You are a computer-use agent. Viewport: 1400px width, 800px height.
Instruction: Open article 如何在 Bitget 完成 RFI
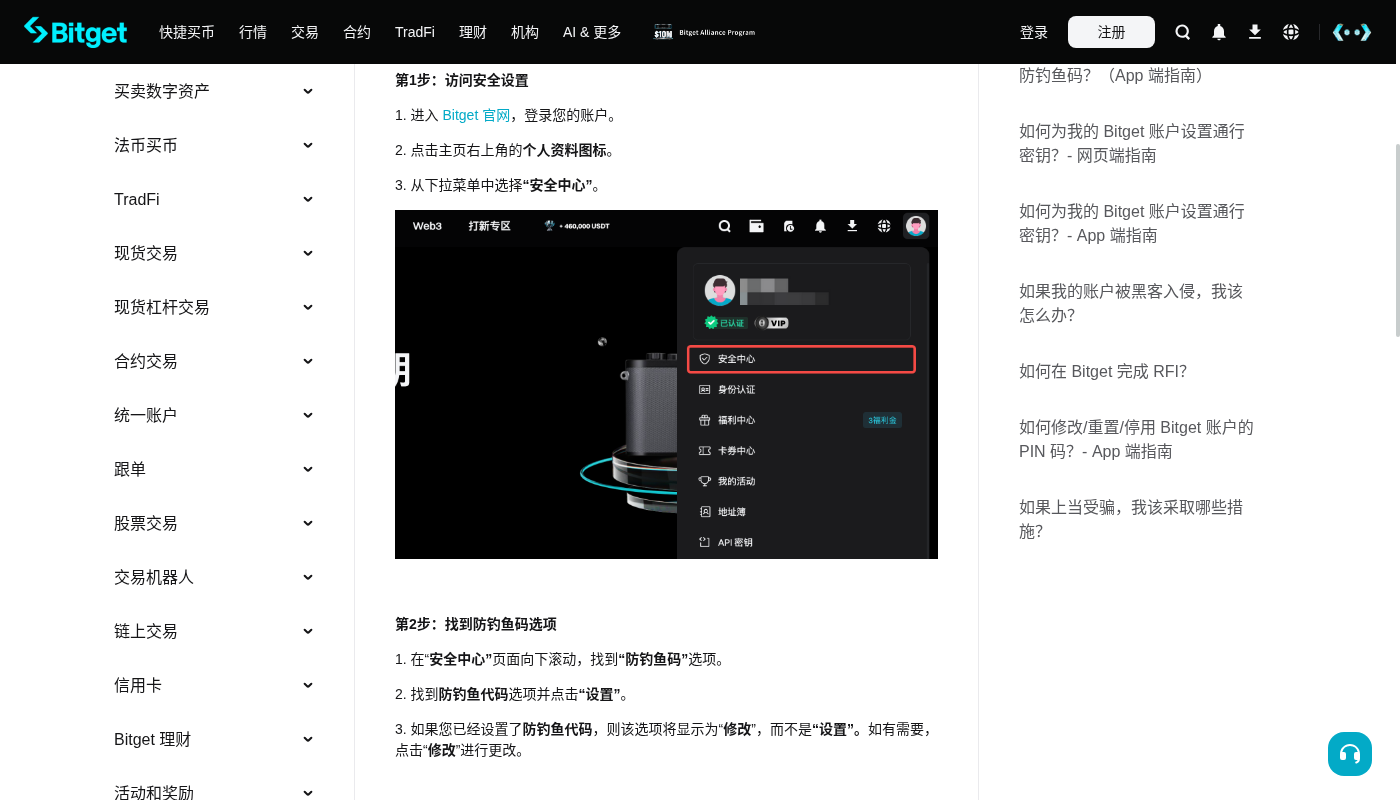[1103, 371]
